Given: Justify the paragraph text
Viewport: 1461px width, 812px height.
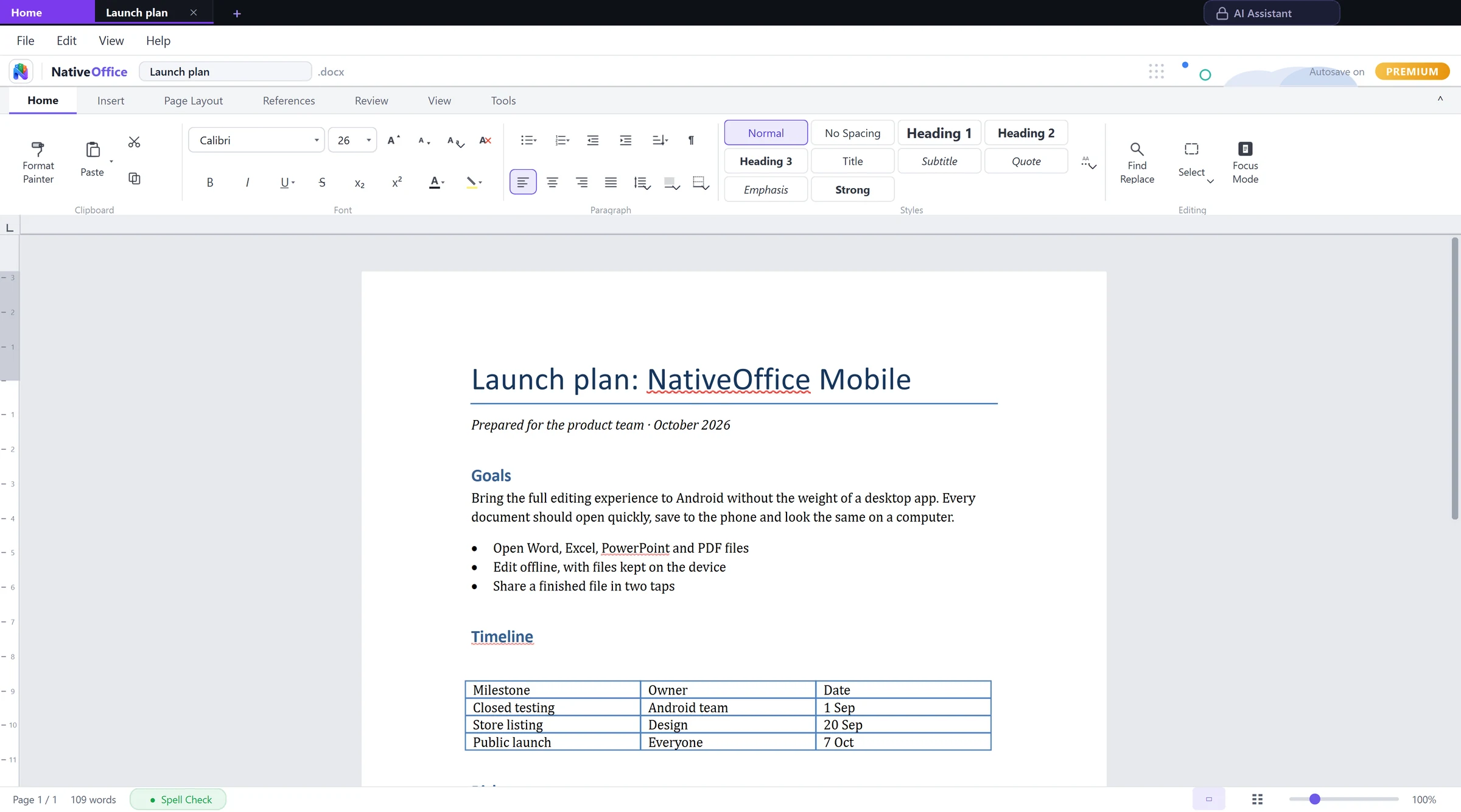Looking at the screenshot, I should tap(611, 182).
